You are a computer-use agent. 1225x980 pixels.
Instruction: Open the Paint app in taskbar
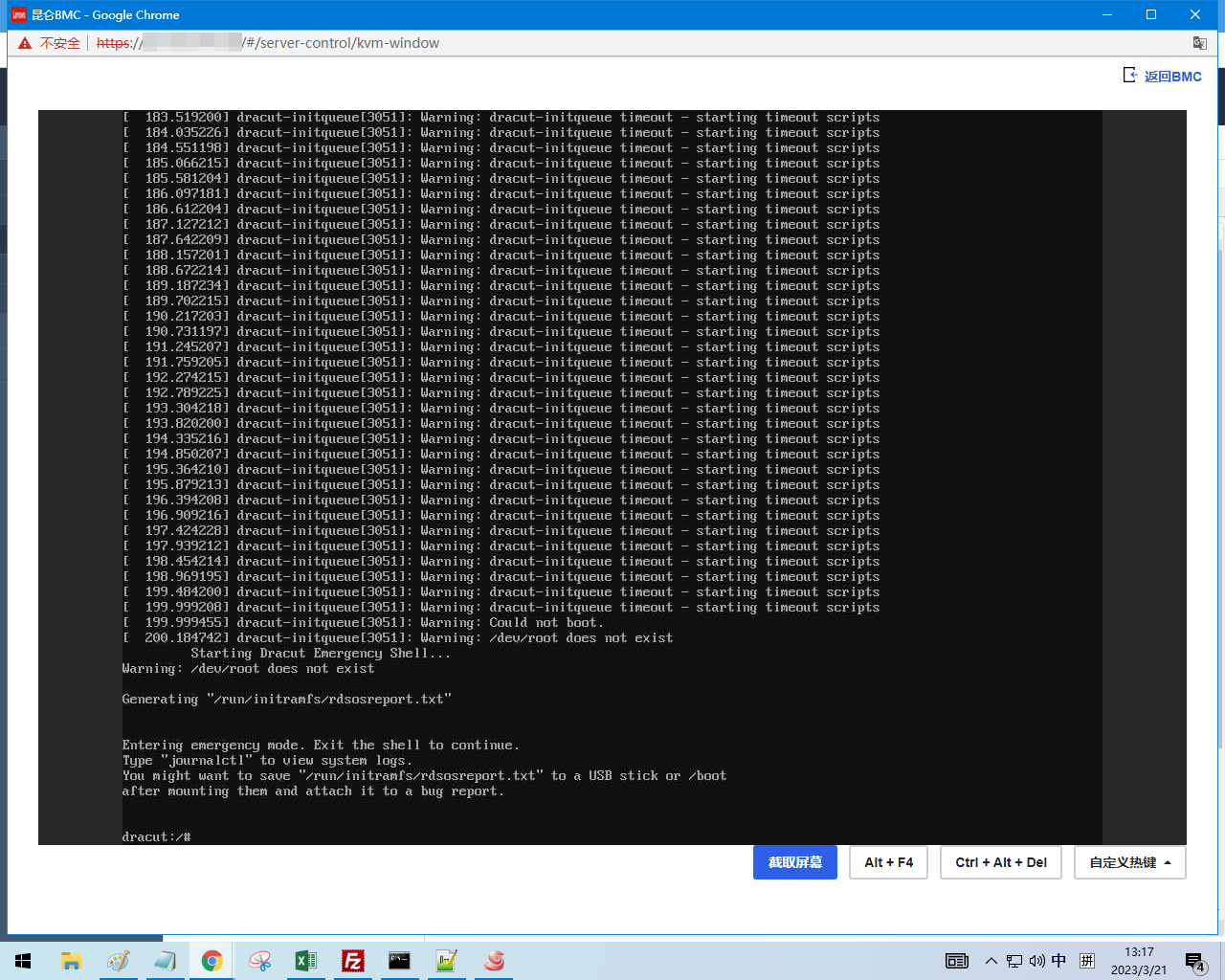tap(119, 961)
